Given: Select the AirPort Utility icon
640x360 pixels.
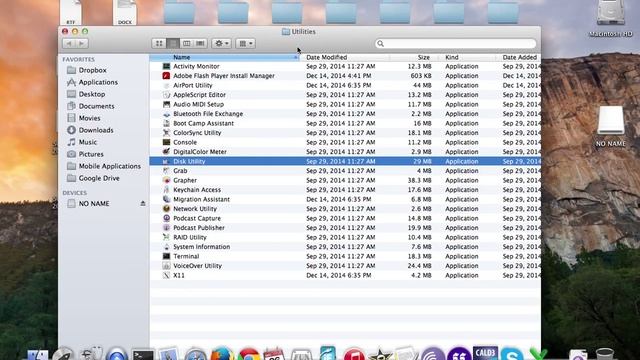Looking at the screenshot, I should pos(166,85).
